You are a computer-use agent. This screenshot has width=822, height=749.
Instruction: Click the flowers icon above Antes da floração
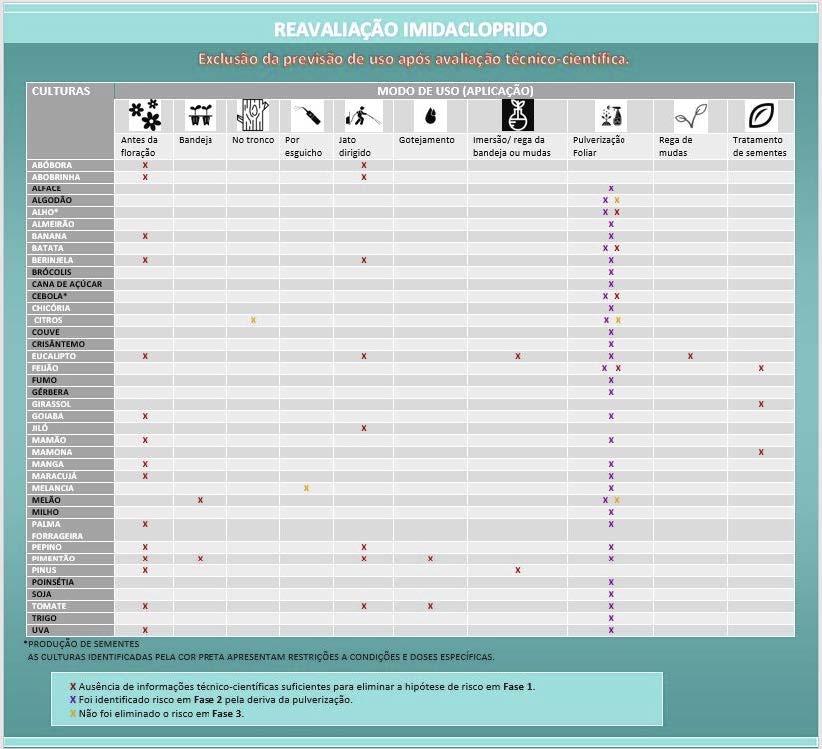coord(145,116)
